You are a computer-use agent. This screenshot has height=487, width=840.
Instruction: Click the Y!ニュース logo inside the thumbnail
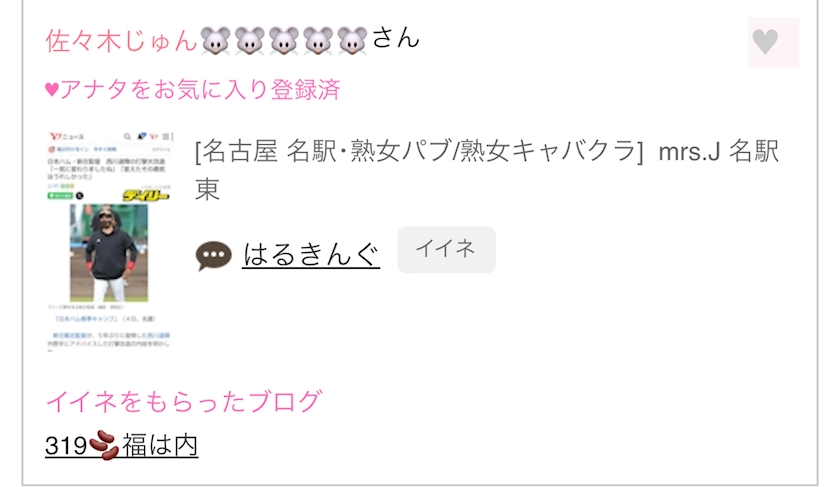[x=66, y=137]
